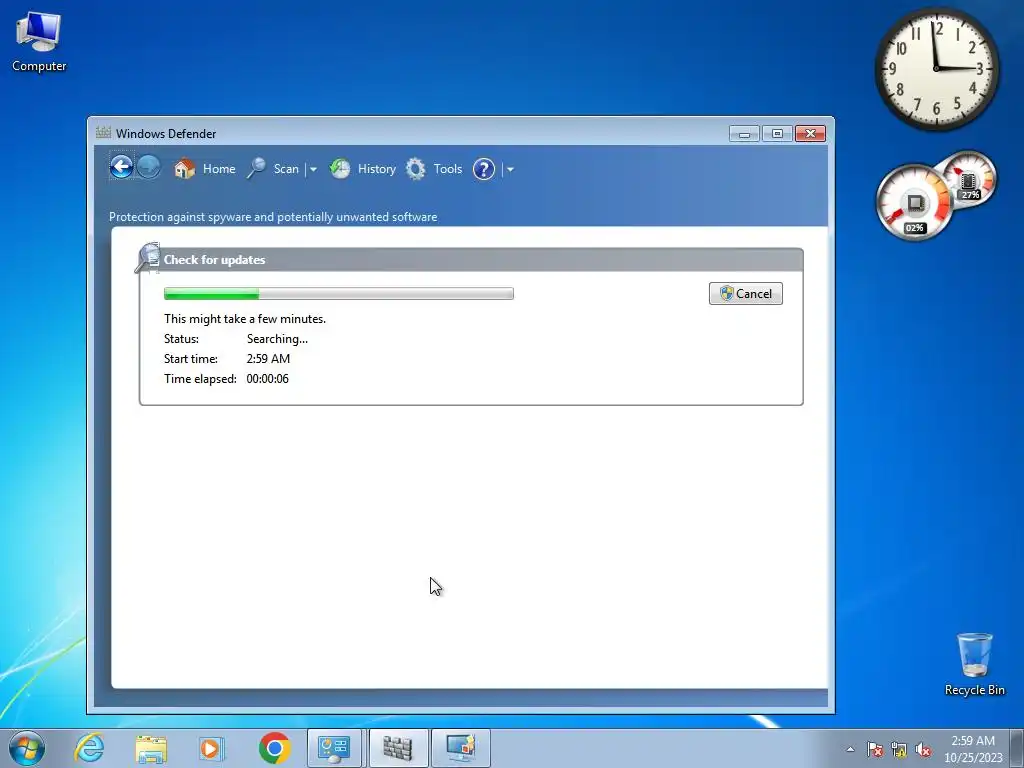Click the Scan text in toolbar
This screenshot has height=768, width=1024.
[286, 169]
